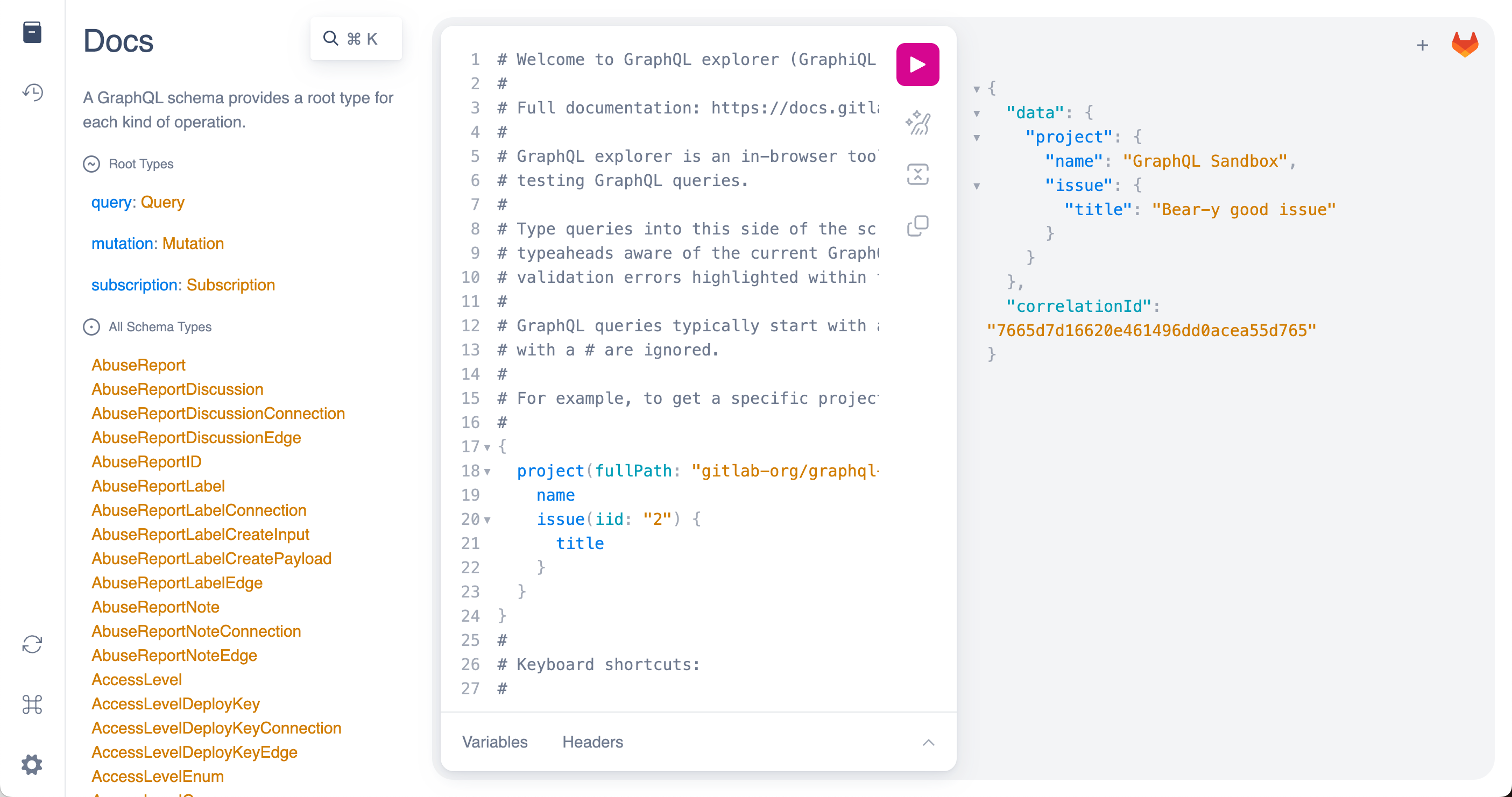Image resolution: width=1512 pixels, height=797 pixels.
Task: Show the query history panel
Action: [32, 92]
